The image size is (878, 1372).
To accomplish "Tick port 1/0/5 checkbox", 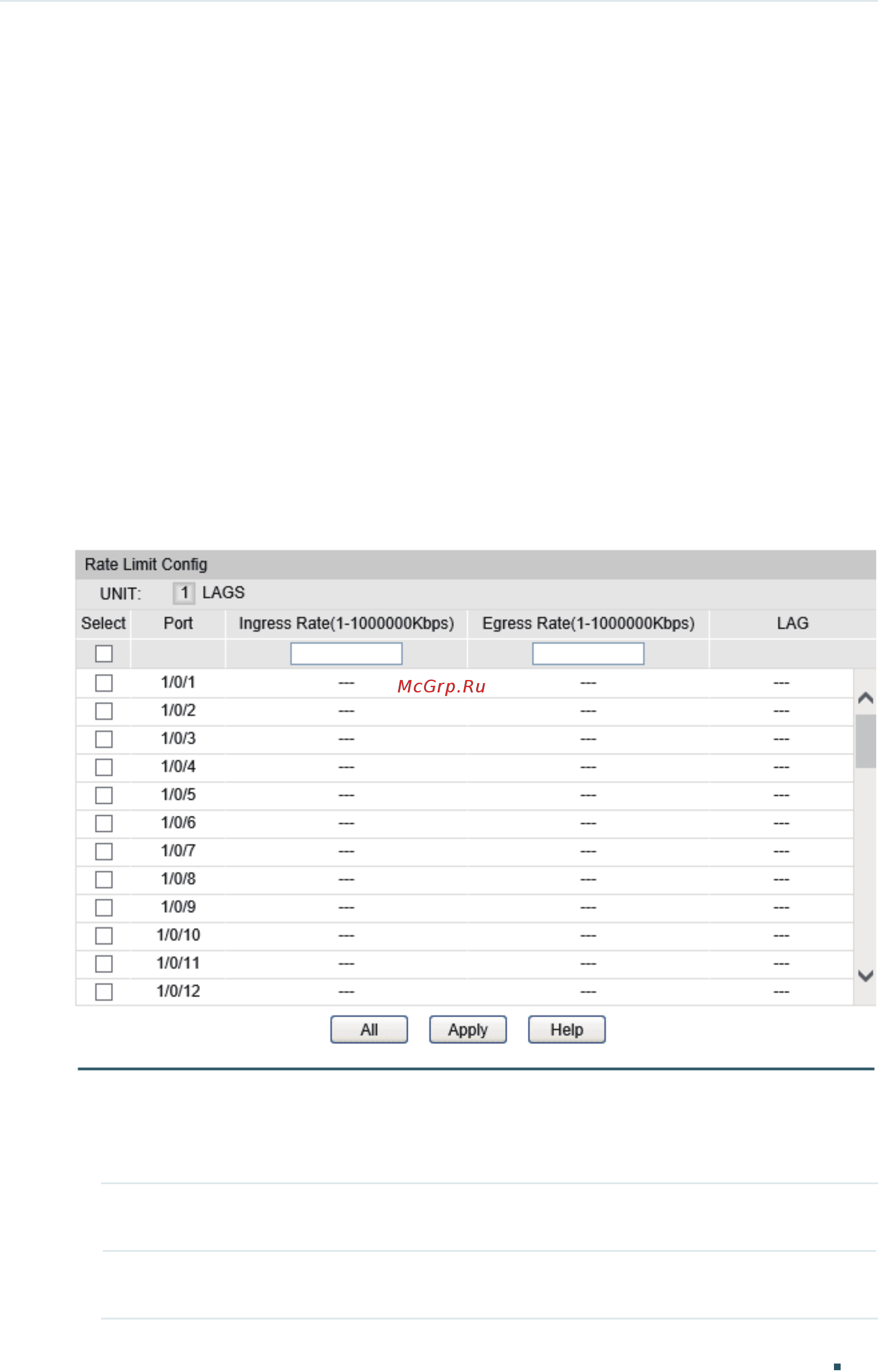I will coord(104,795).
